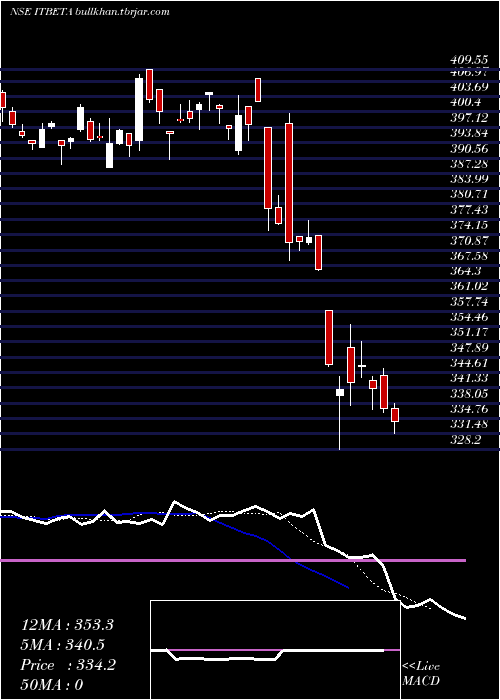Click the last red candlestick on the chart

pos(395,415)
